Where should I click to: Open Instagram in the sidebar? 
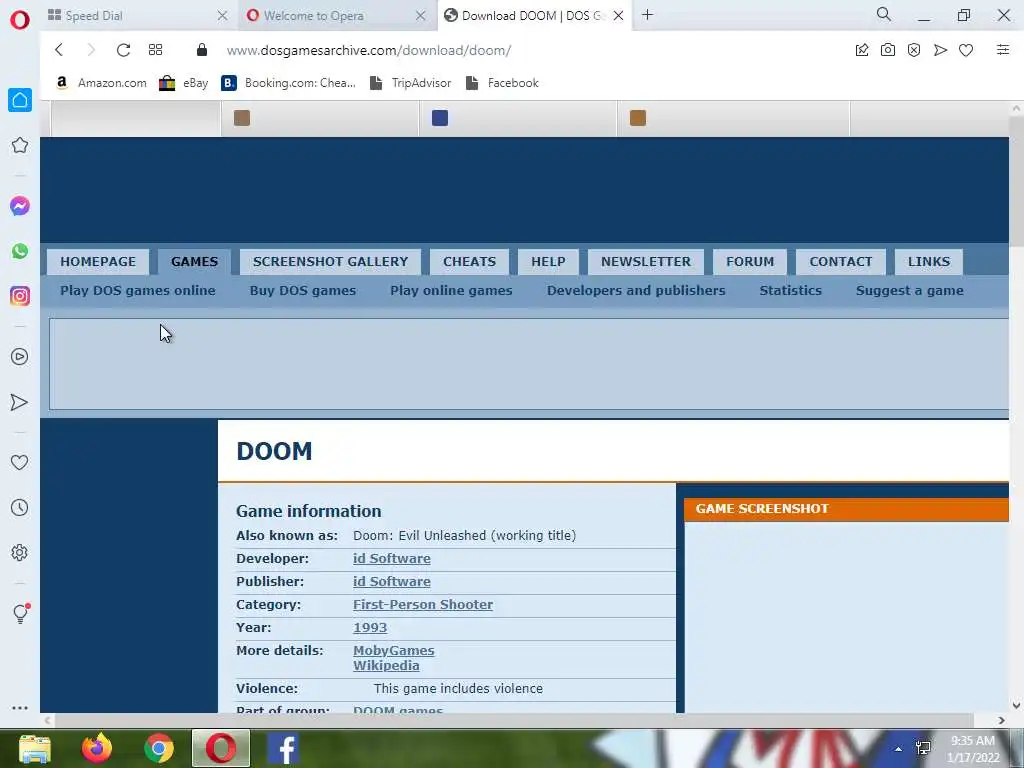pyautogui.click(x=20, y=296)
